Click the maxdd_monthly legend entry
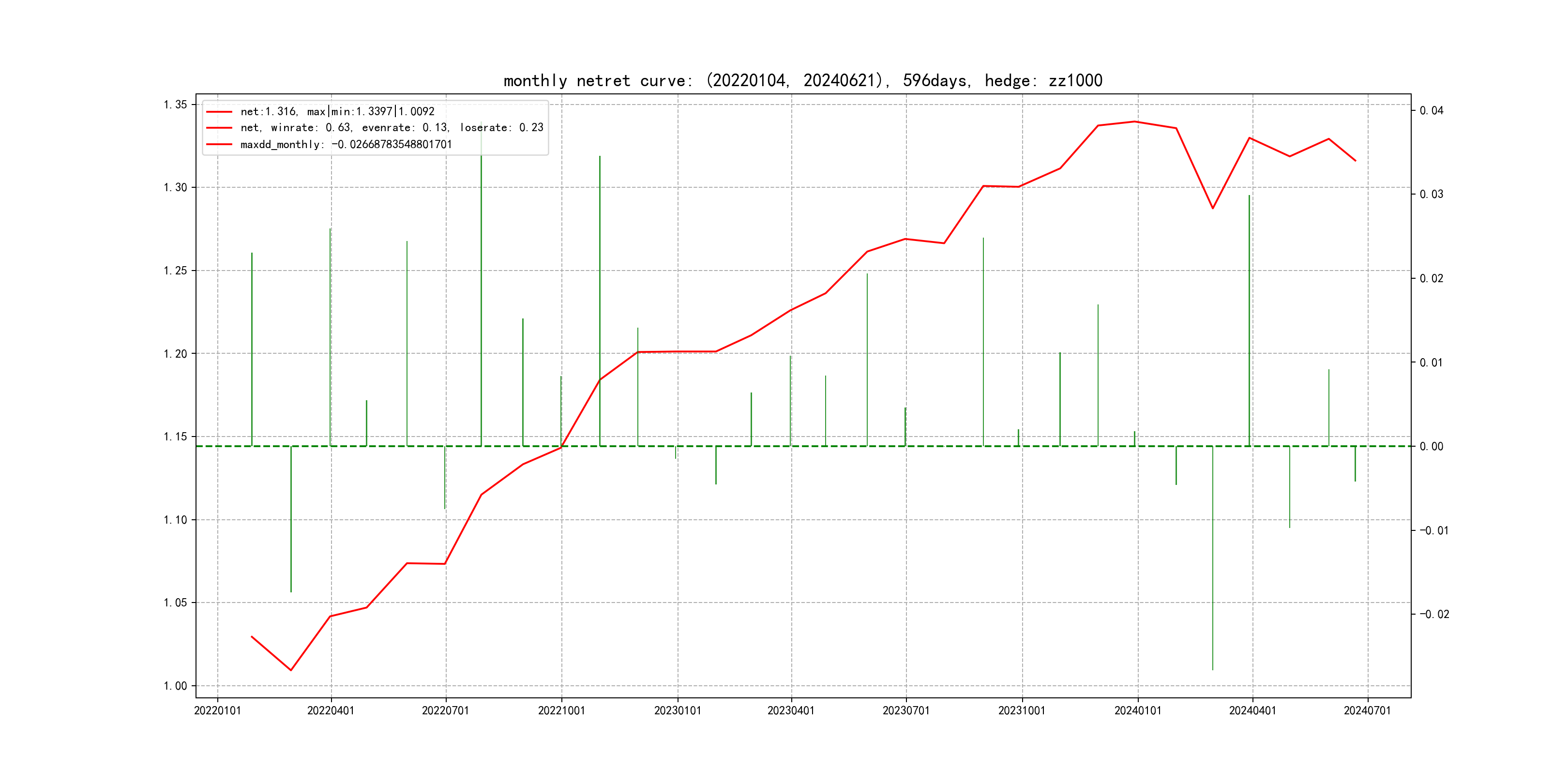 click(x=346, y=144)
